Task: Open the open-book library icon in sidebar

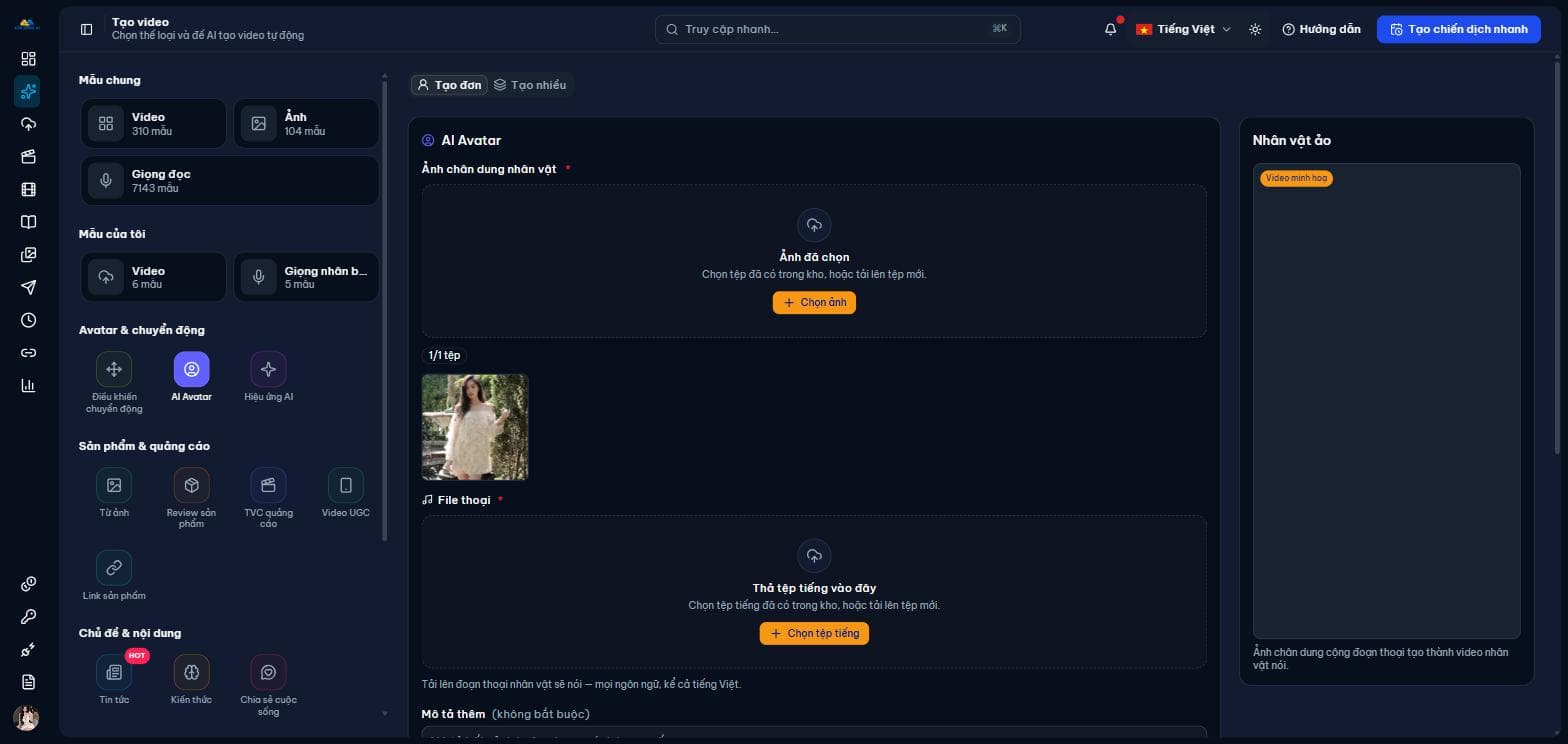Action: (28, 222)
